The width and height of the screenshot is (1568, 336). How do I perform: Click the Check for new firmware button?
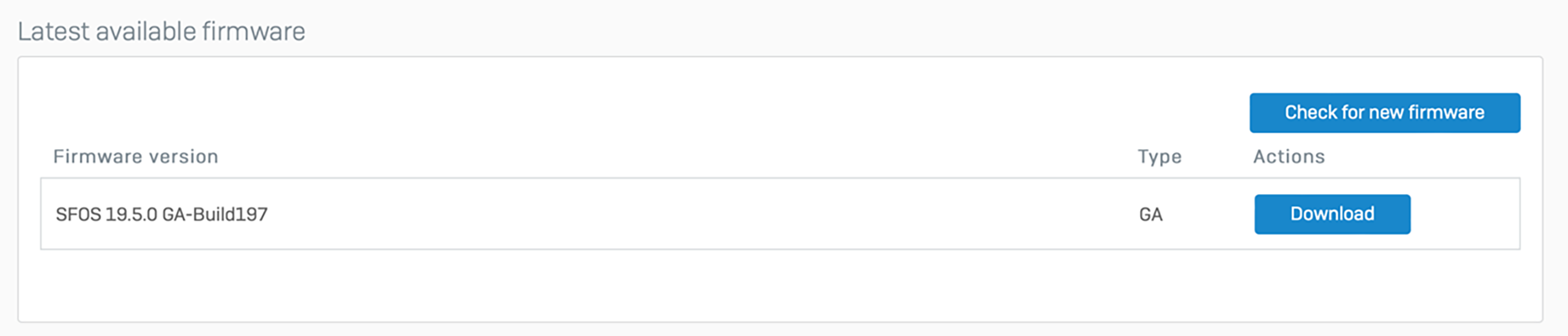1384,113
